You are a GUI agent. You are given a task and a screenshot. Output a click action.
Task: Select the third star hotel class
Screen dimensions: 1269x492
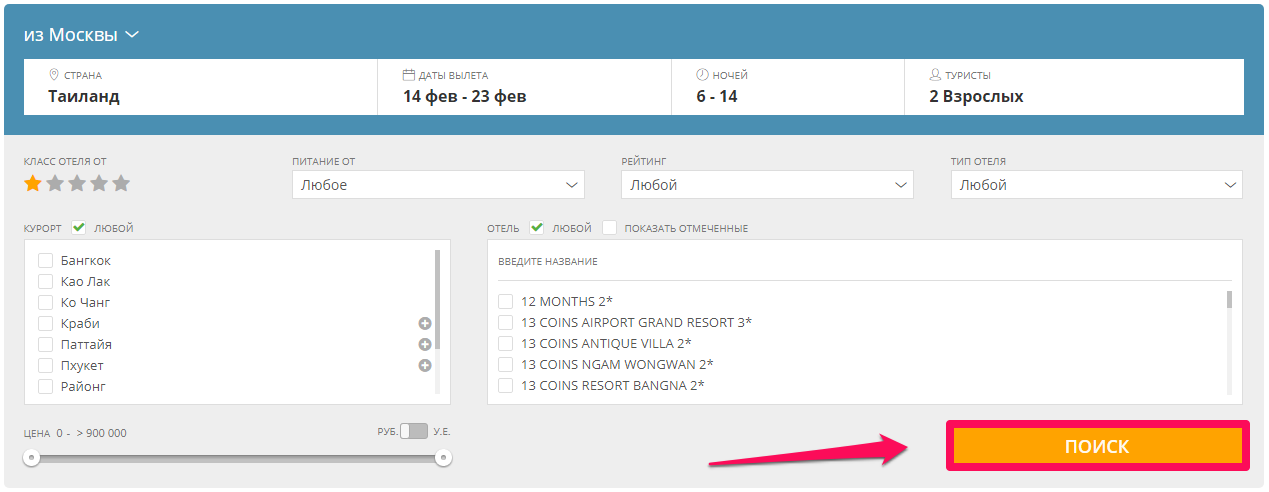77,183
